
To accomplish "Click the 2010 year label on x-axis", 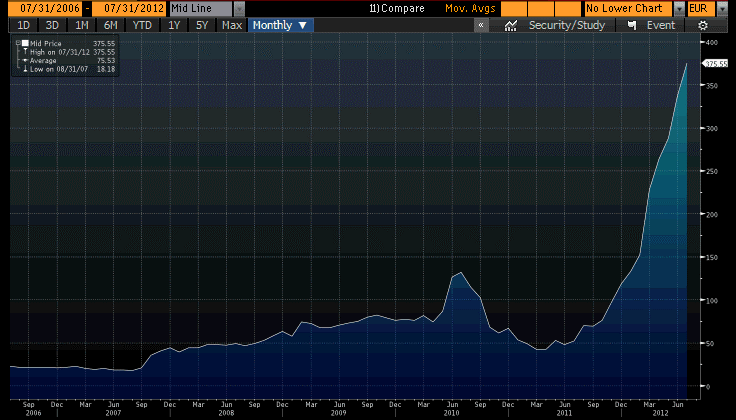I will pyautogui.click(x=451, y=413).
